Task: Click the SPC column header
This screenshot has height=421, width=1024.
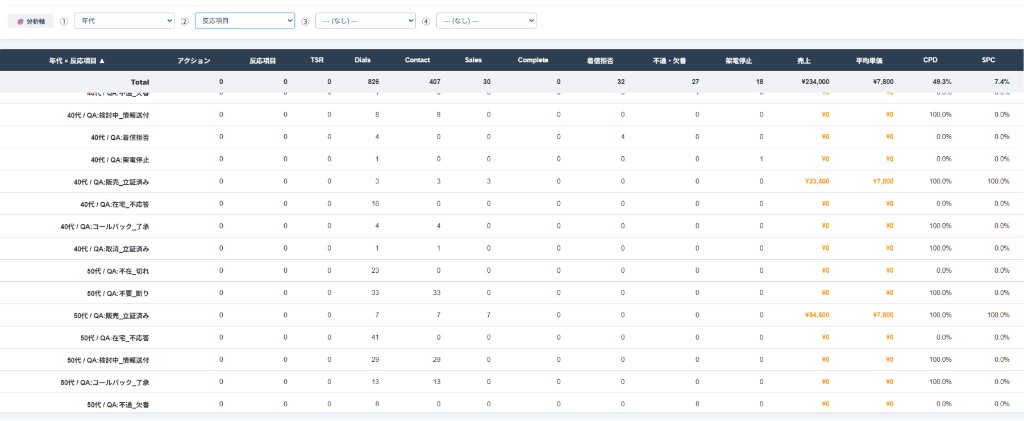Action: (988, 60)
